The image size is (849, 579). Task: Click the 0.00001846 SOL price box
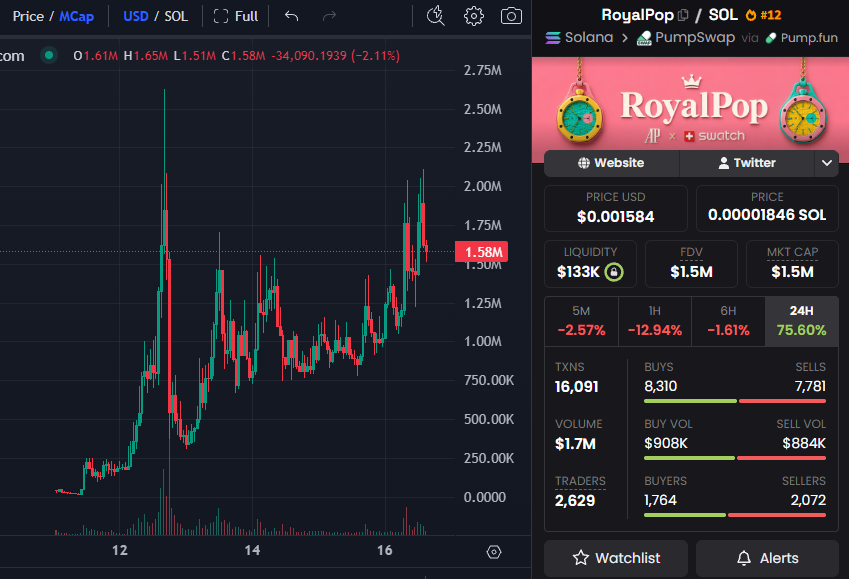coord(767,209)
